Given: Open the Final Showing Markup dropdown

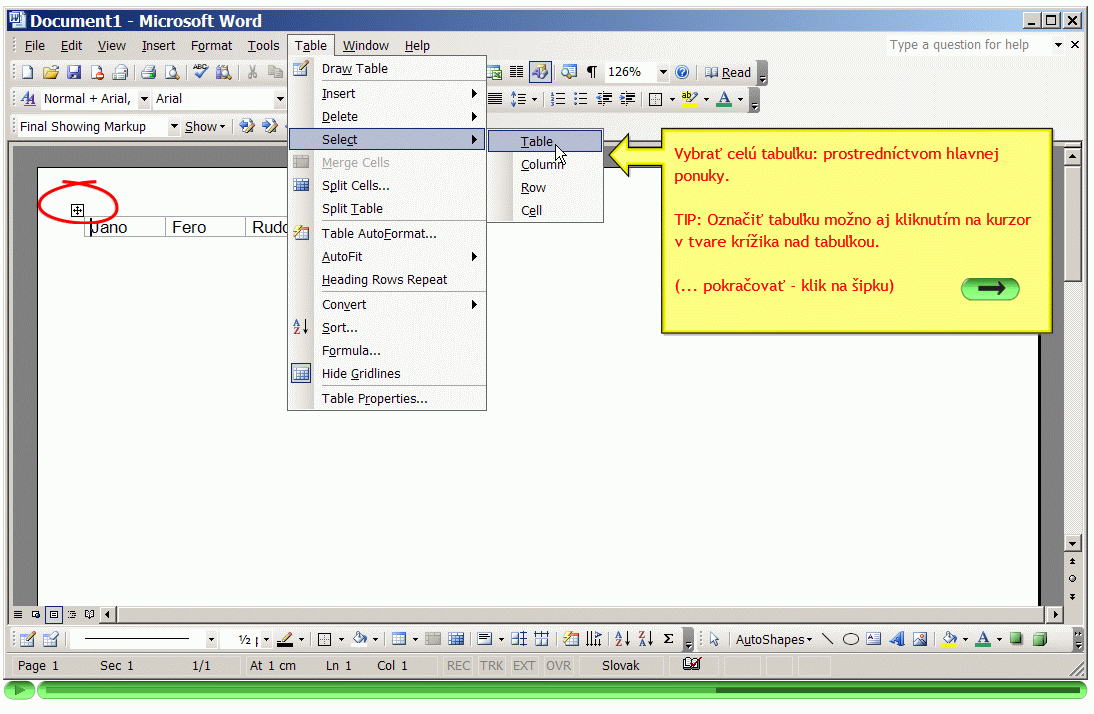Looking at the screenshot, I should click(174, 126).
